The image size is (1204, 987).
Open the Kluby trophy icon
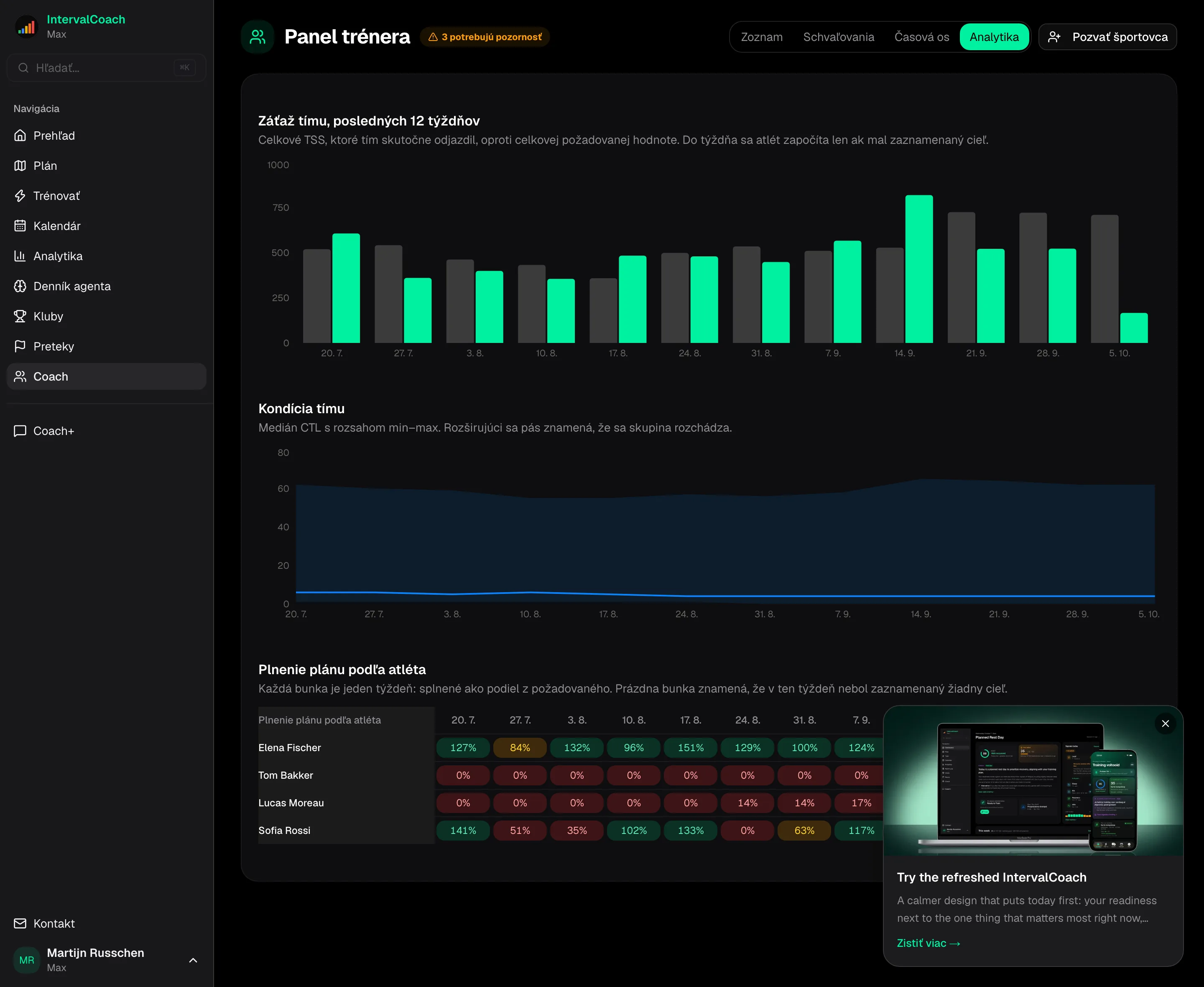point(20,316)
